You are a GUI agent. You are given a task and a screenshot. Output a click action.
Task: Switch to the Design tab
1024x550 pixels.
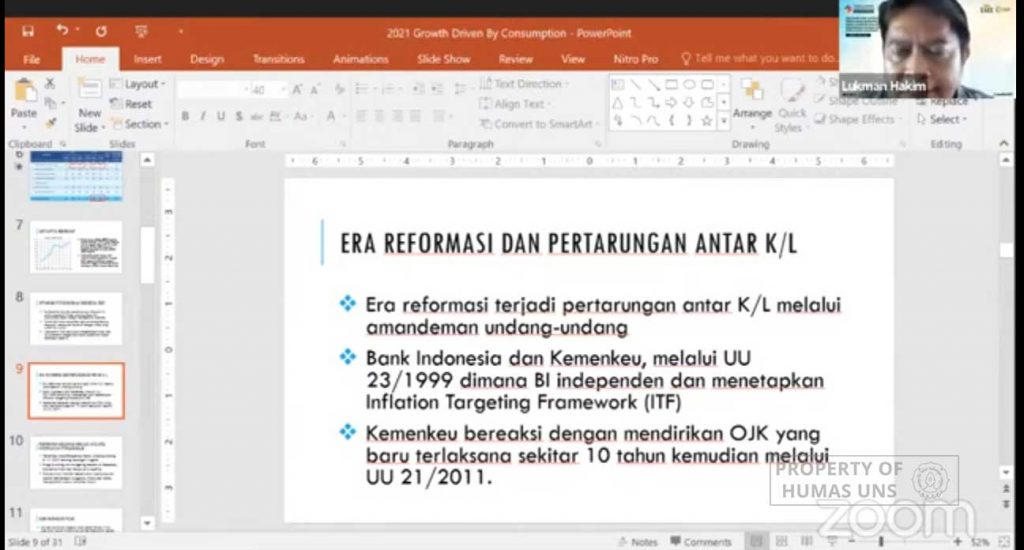coord(207,59)
